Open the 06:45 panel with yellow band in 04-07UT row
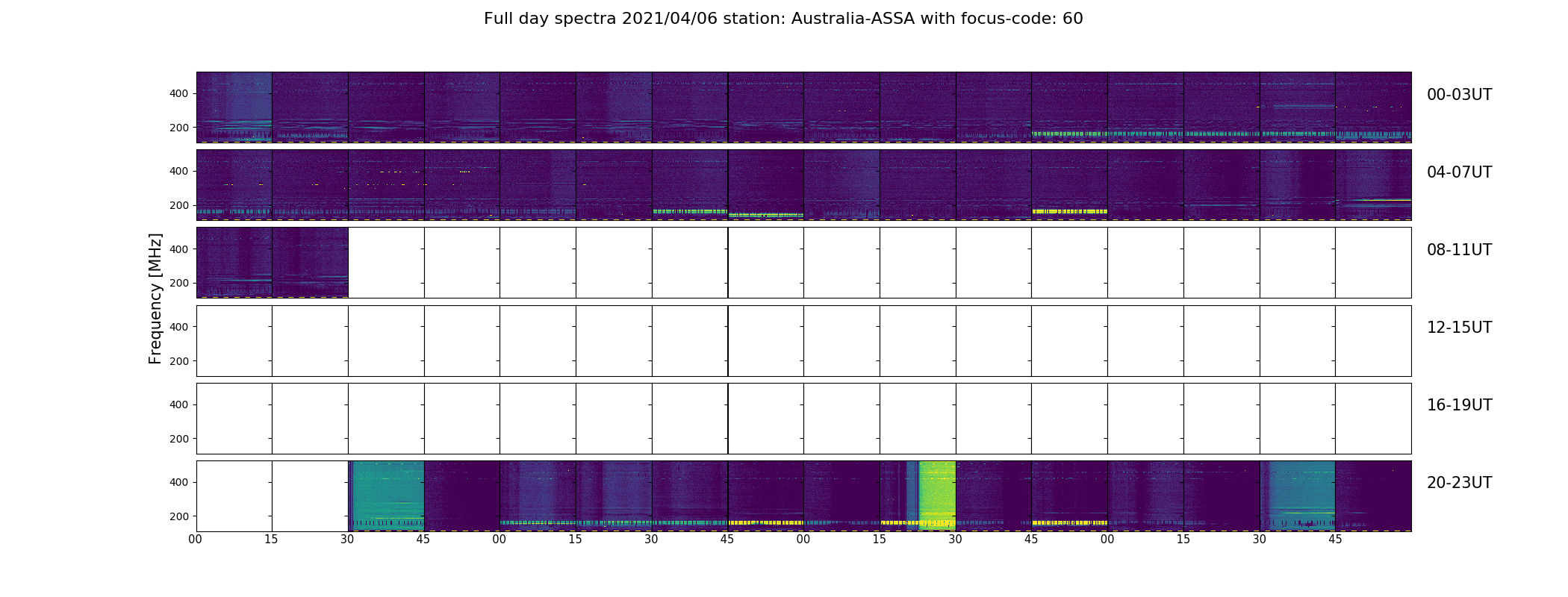Viewport: 1568px width, 597px height. (x=1069, y=185)
